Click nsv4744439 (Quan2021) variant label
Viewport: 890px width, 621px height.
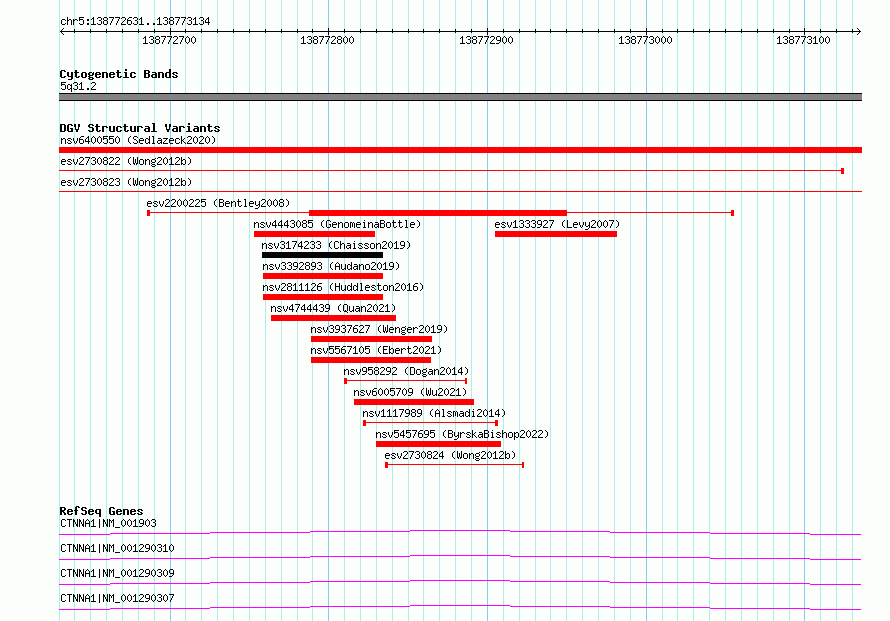point(333,308)
